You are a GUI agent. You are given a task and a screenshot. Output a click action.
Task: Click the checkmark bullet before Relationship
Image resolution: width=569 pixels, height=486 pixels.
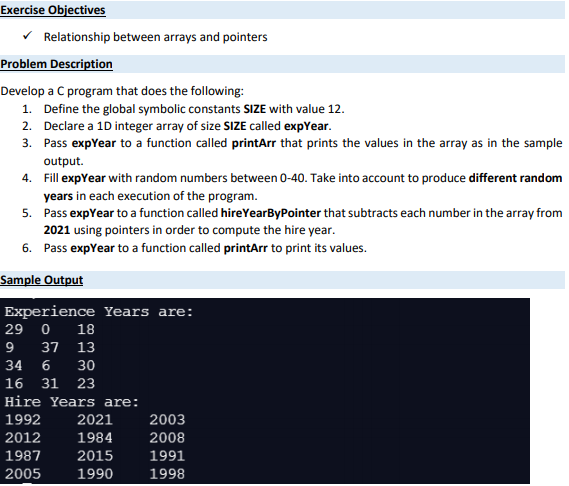coord(27,36)
